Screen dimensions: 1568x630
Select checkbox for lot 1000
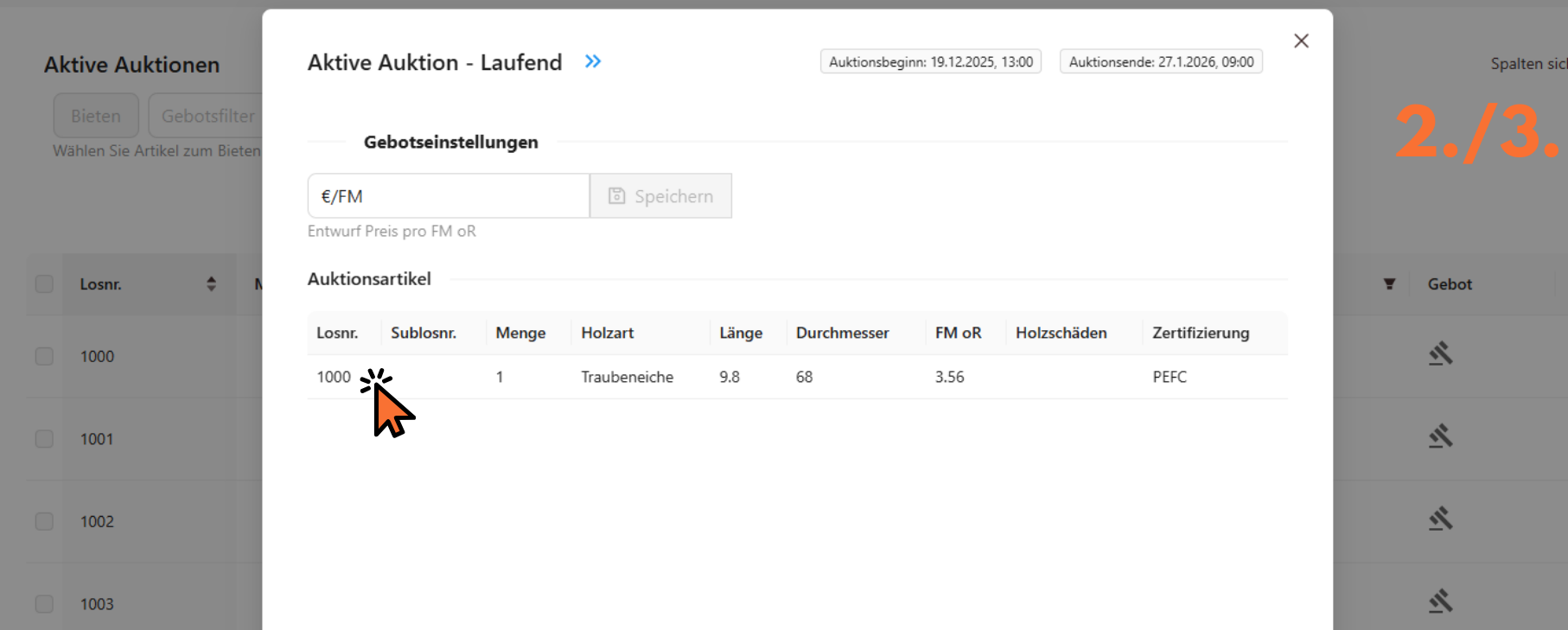[x=44, y=356]
